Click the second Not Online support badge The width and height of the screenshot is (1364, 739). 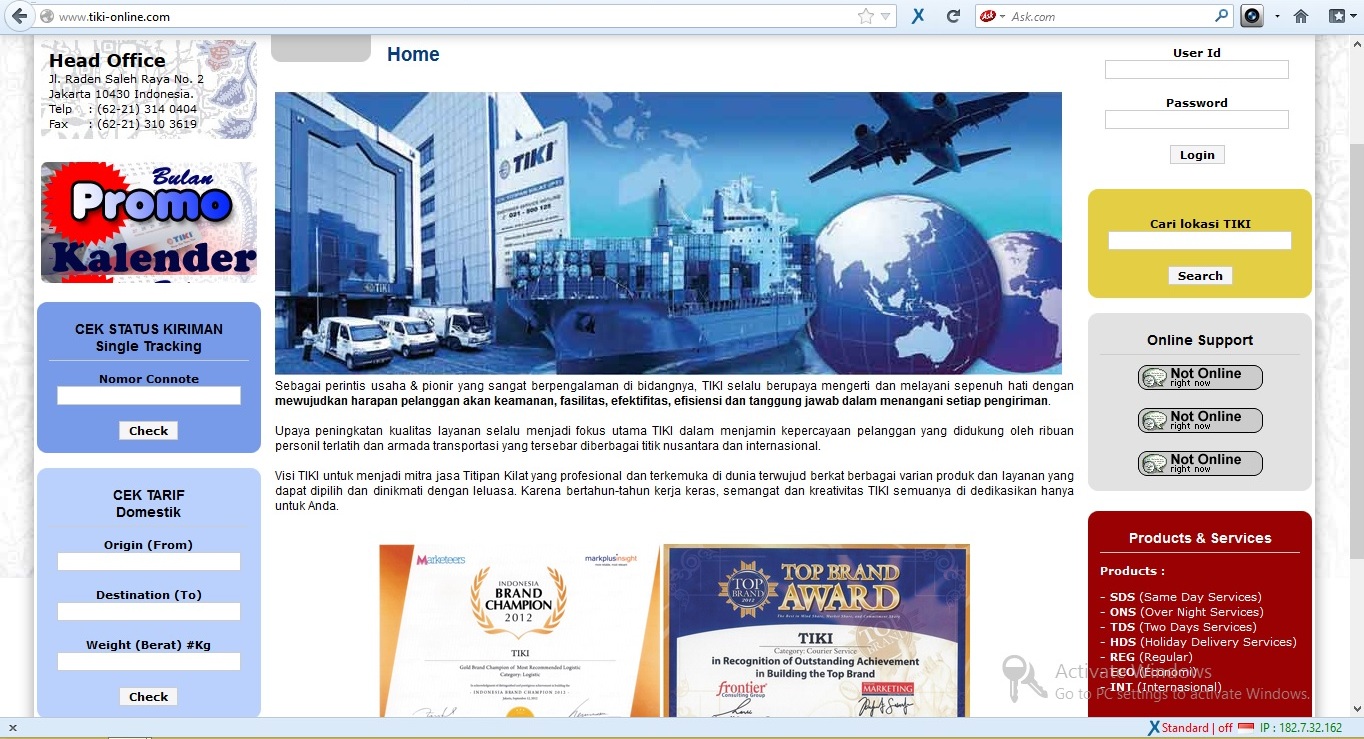coord(1200,420)
